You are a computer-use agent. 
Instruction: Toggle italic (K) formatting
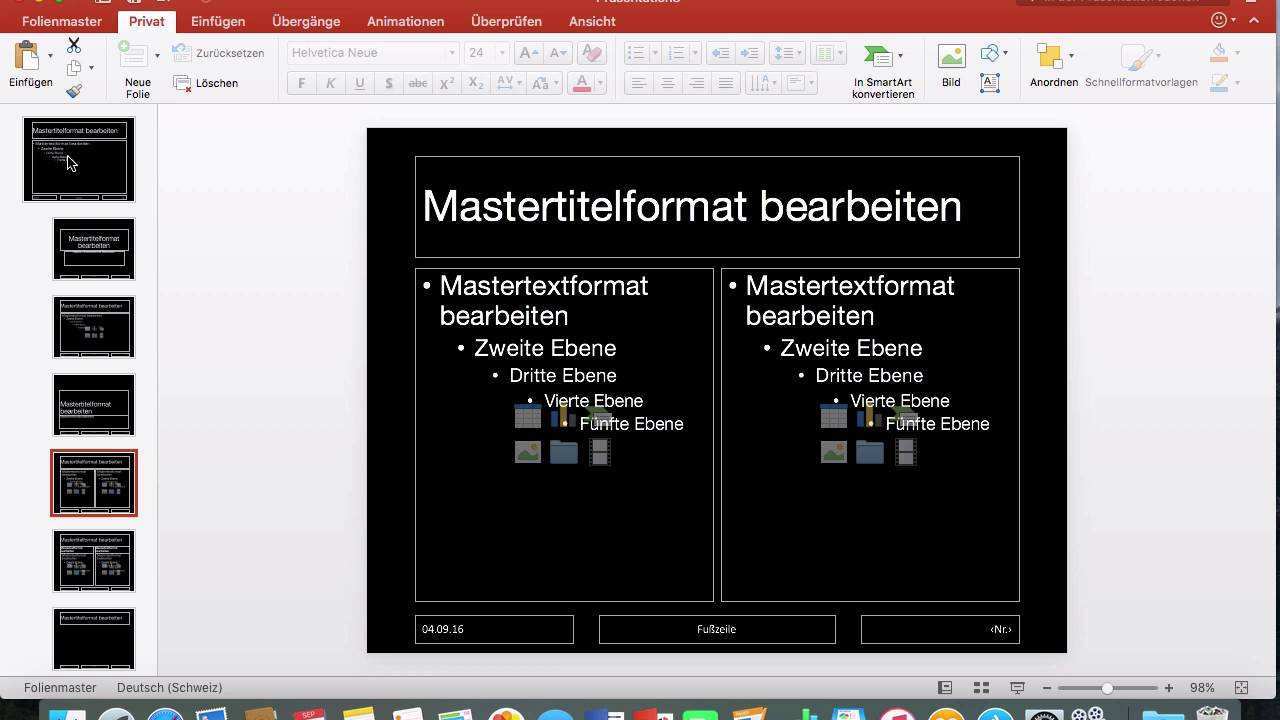[x=330, y=84]
